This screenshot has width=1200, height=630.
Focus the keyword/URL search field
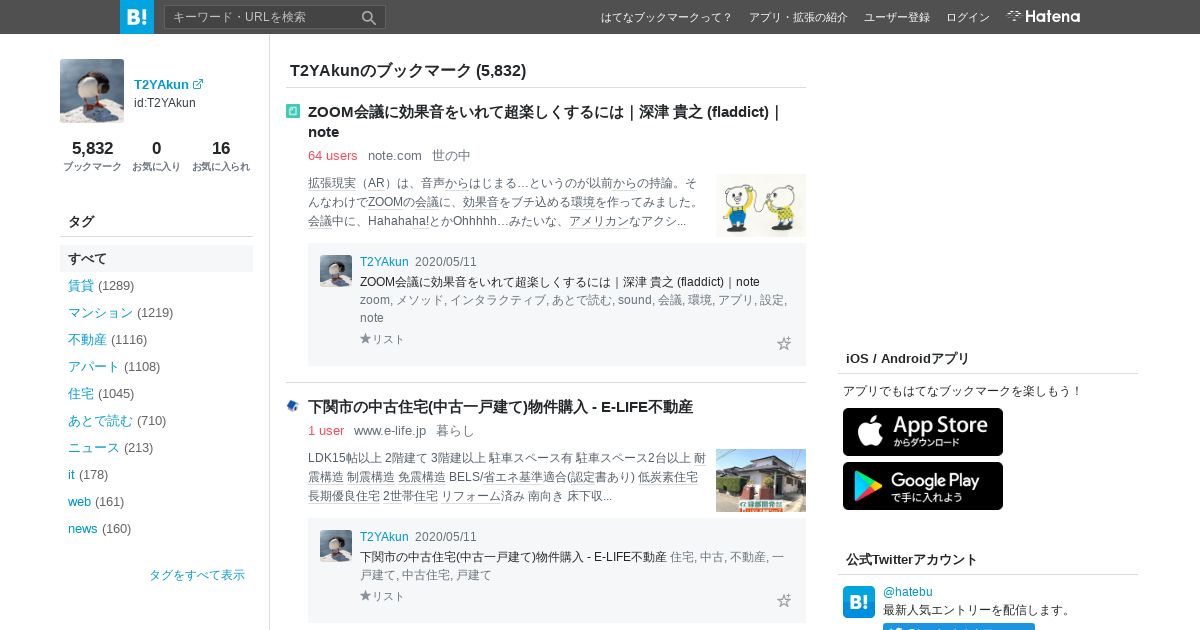click(262, 17)
